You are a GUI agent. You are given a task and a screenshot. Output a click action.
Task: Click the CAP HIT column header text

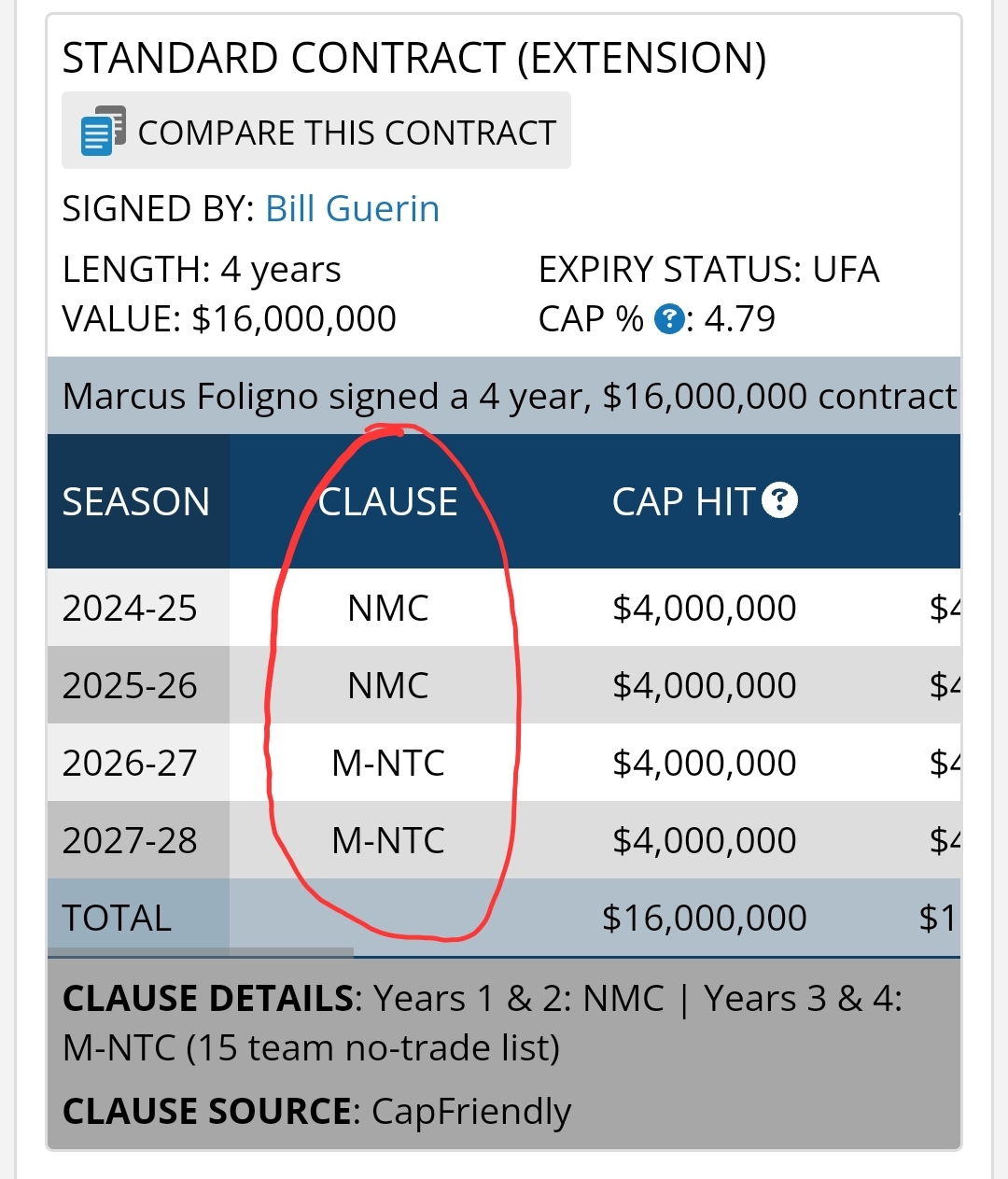coord(683,501)
